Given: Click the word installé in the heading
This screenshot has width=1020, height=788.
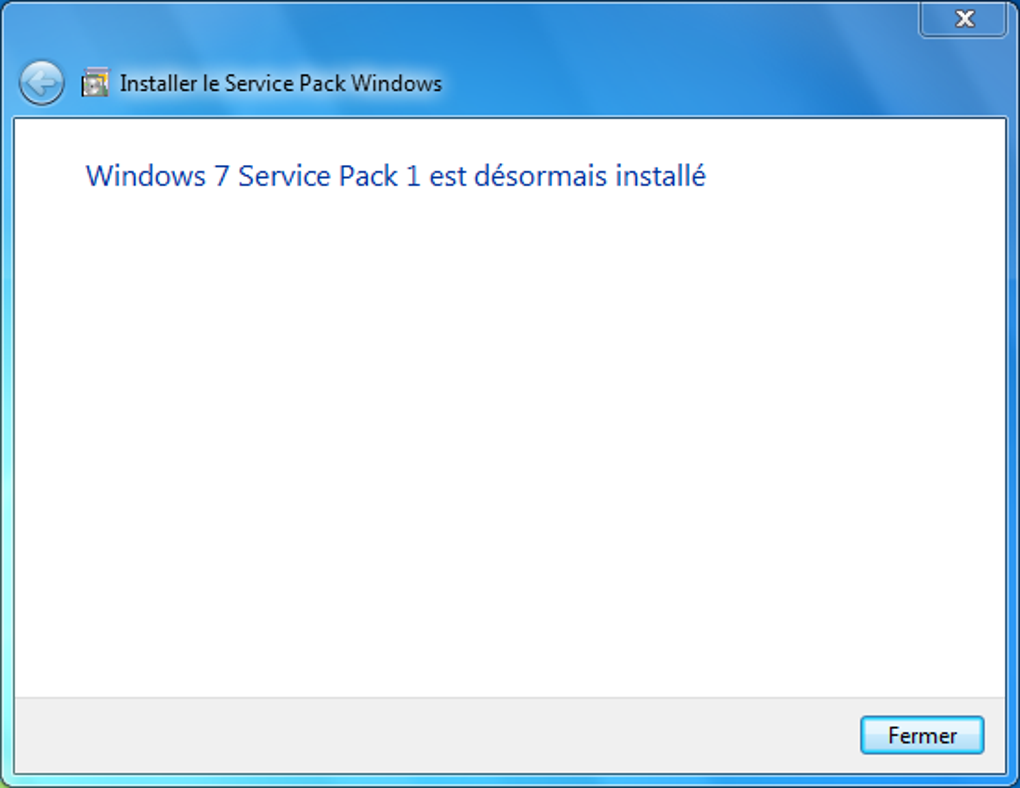Looking at the screenshot, I should pyautogui.click(x=661, y=177).
